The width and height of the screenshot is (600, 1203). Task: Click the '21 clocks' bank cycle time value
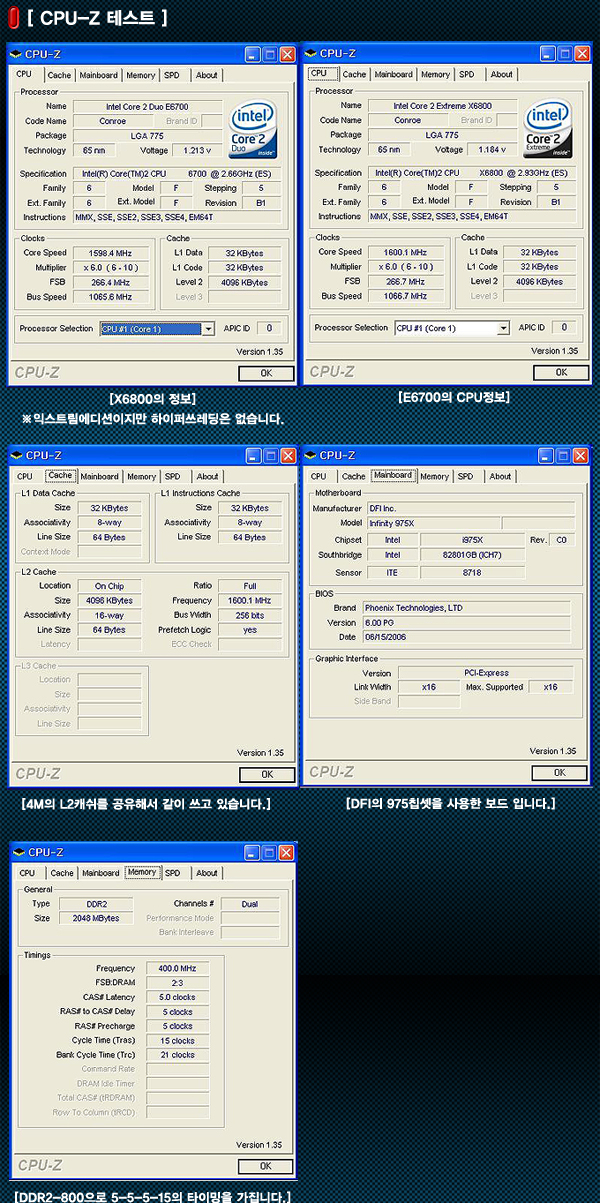coord(176,1055)
